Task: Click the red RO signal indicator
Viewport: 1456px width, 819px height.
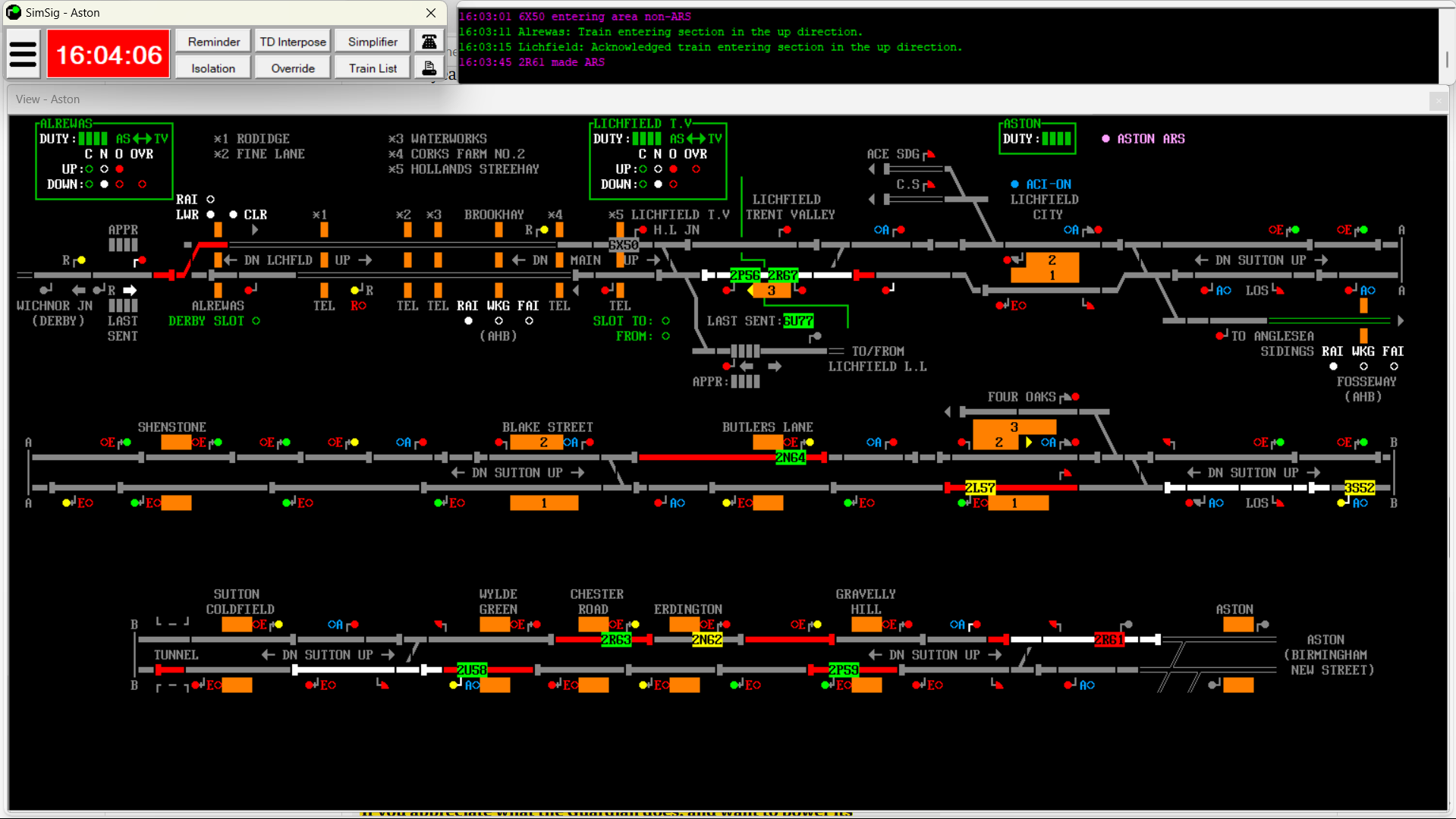Action: pos(358,306)
